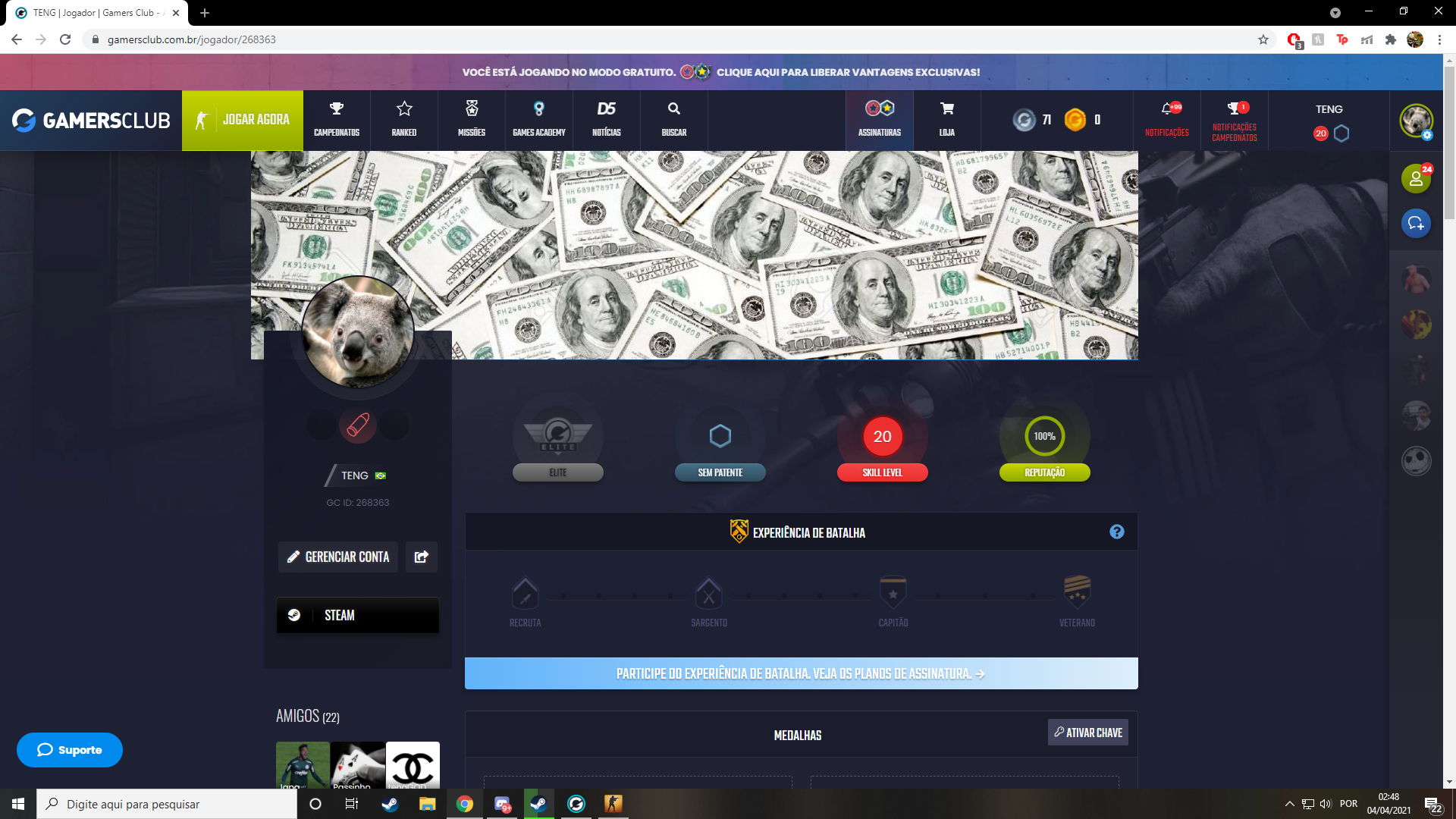Click the share profile icon button
Image resolution: width=1456 pixels, height=819 pixels.
[422, 557]
